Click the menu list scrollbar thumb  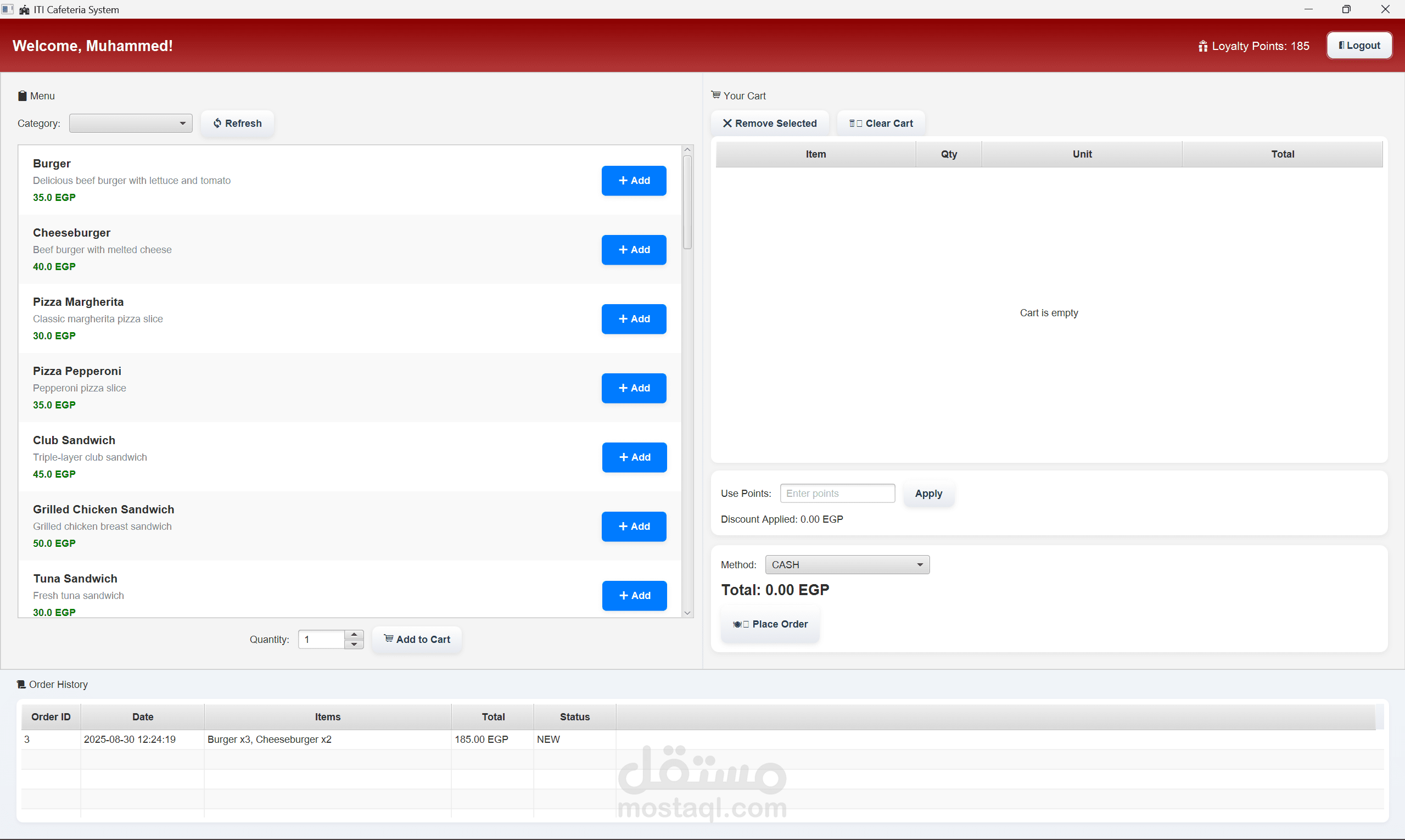point(687,201)
